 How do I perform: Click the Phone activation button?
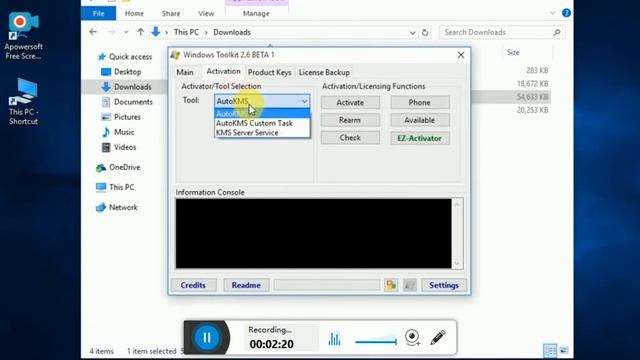coord(420,102)
